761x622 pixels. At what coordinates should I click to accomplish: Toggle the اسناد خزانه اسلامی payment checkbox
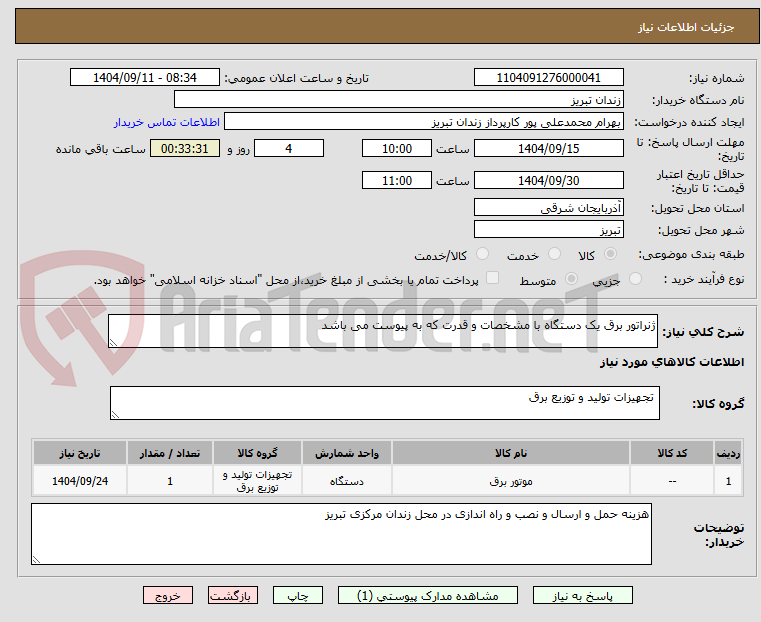pos(493,278)
